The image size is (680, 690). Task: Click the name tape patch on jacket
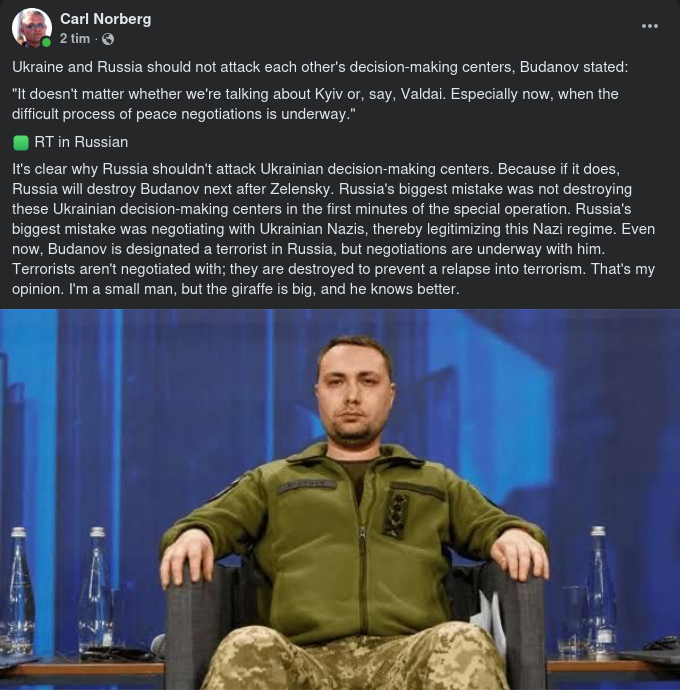[307, 485]
